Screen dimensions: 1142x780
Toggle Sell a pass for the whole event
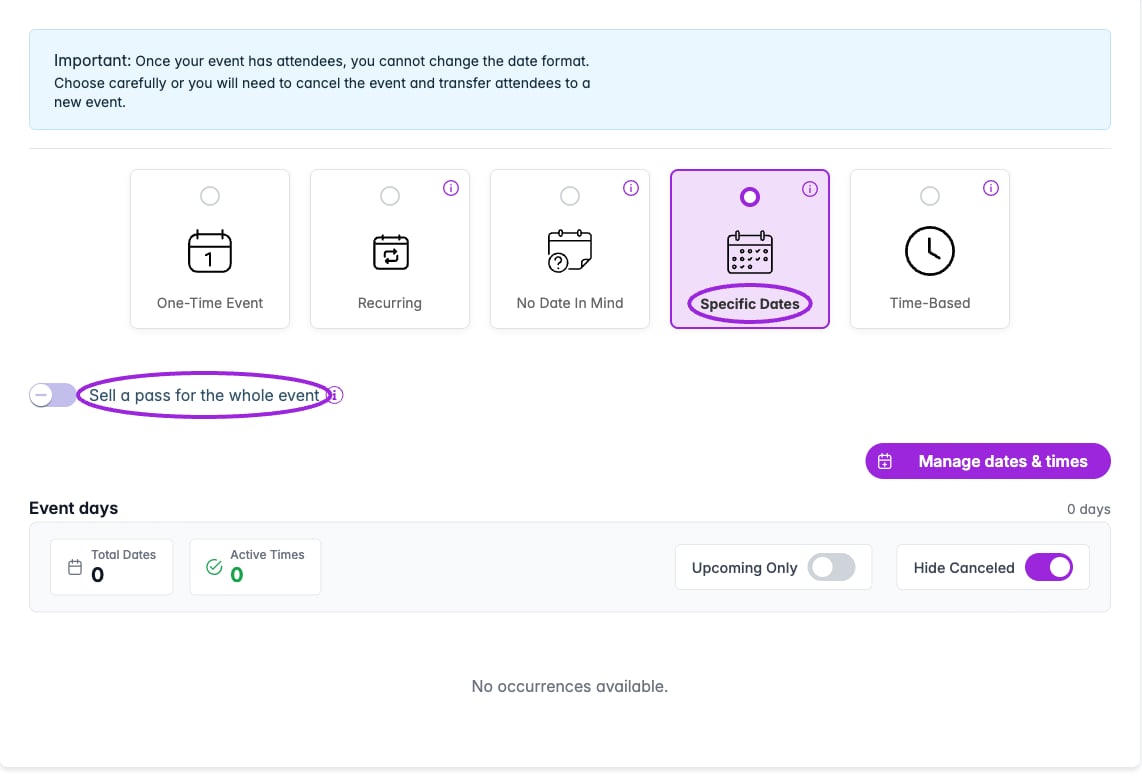pos(52,395)
